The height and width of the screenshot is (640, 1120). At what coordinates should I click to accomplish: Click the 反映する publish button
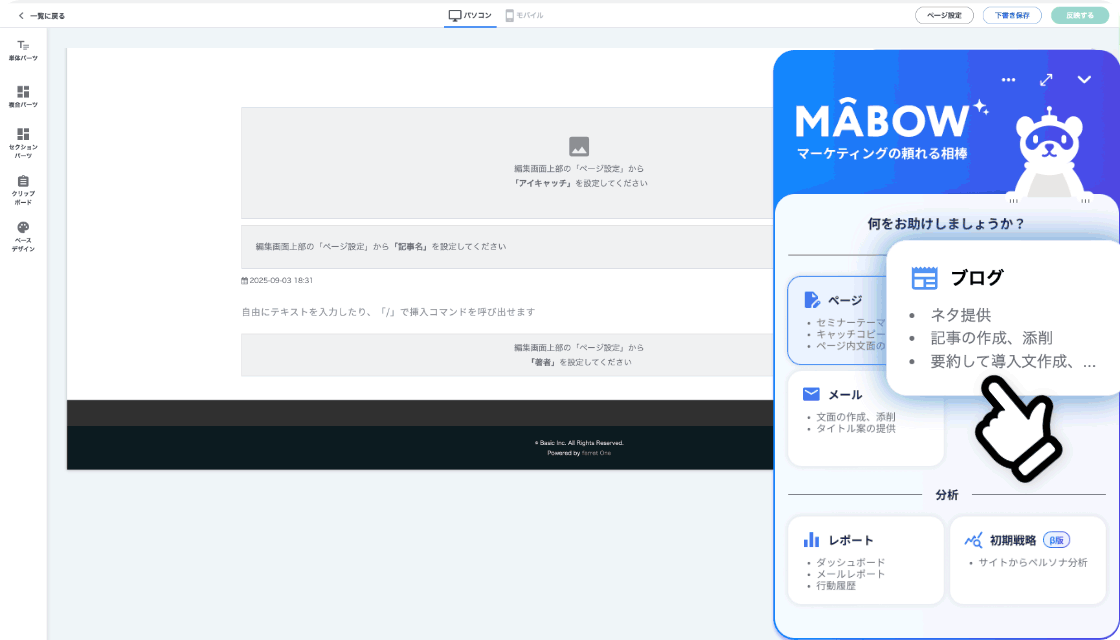pos(1079,15)
